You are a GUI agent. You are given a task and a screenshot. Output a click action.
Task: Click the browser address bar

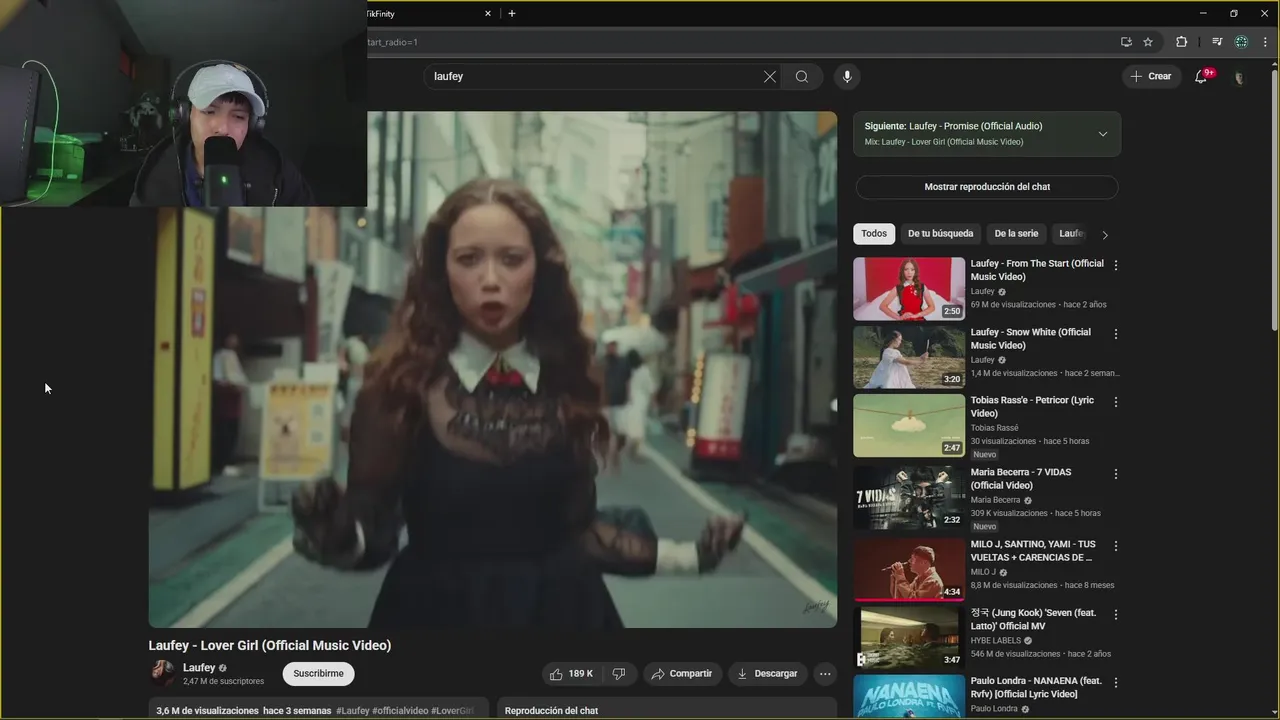(740, 42)
